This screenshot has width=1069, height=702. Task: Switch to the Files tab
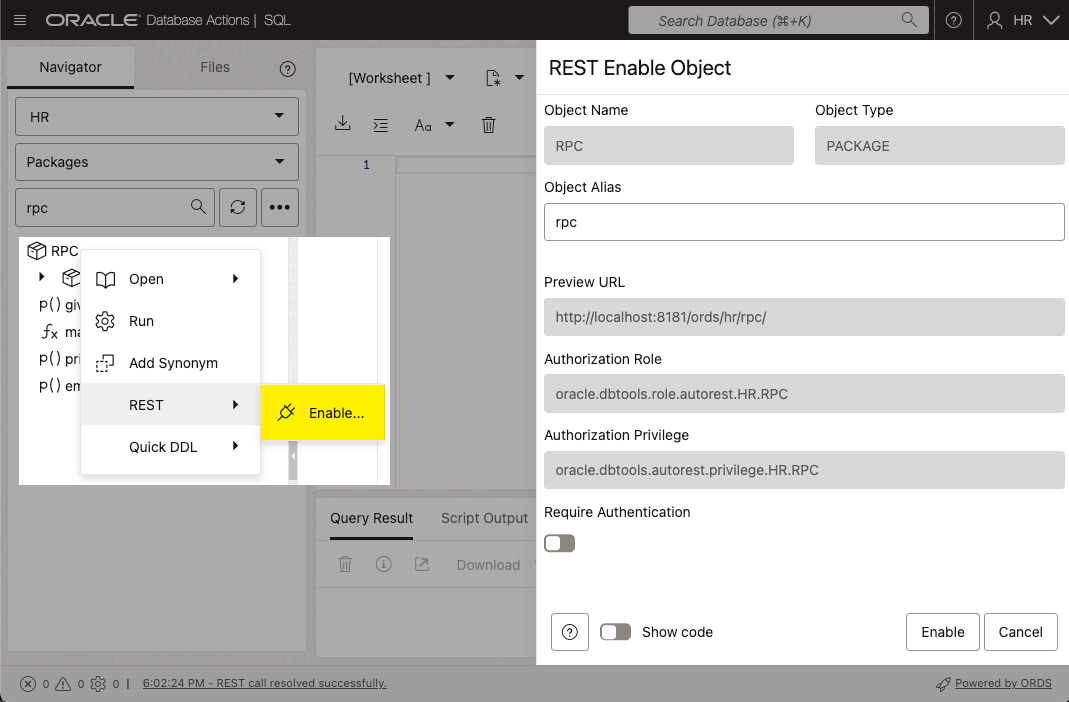point(215,67)
